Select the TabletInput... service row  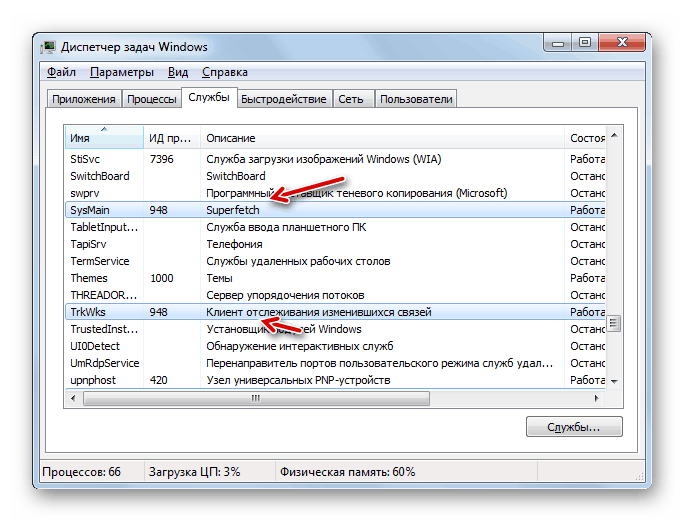tap(335, 227)
